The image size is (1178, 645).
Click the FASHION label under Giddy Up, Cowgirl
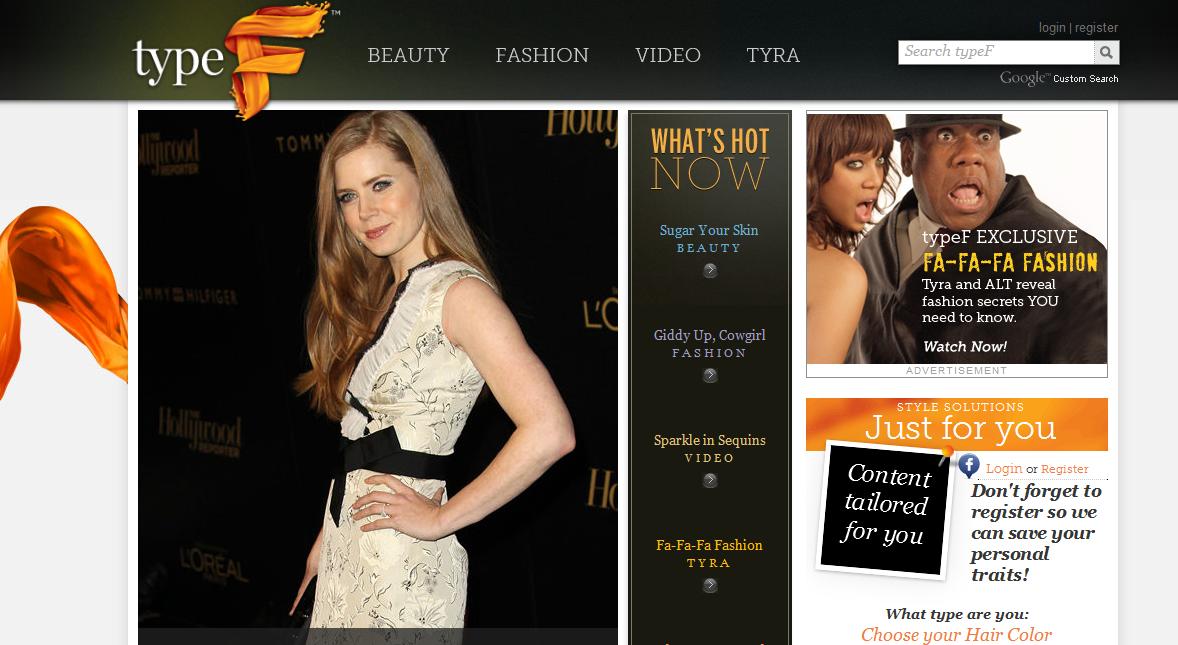click(709, 353)
